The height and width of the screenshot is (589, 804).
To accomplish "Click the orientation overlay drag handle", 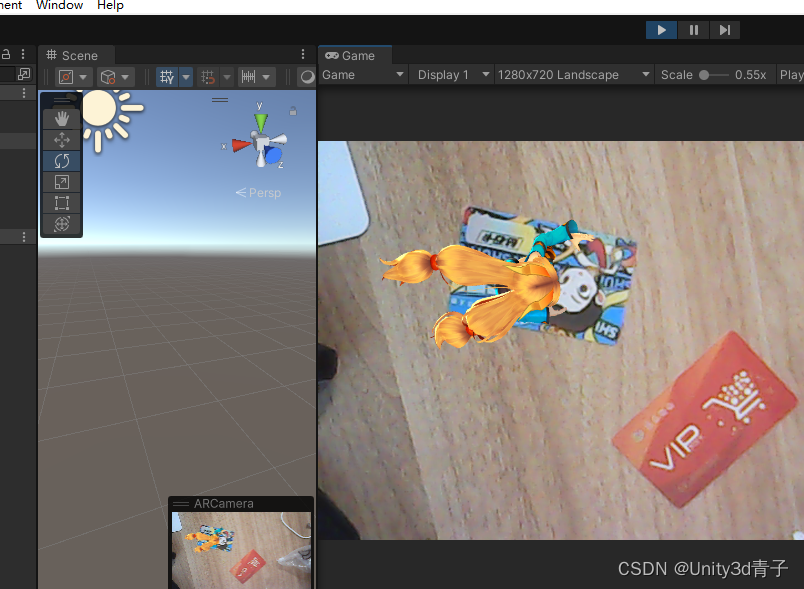I will pyautogui.click(x=220, y=100).
